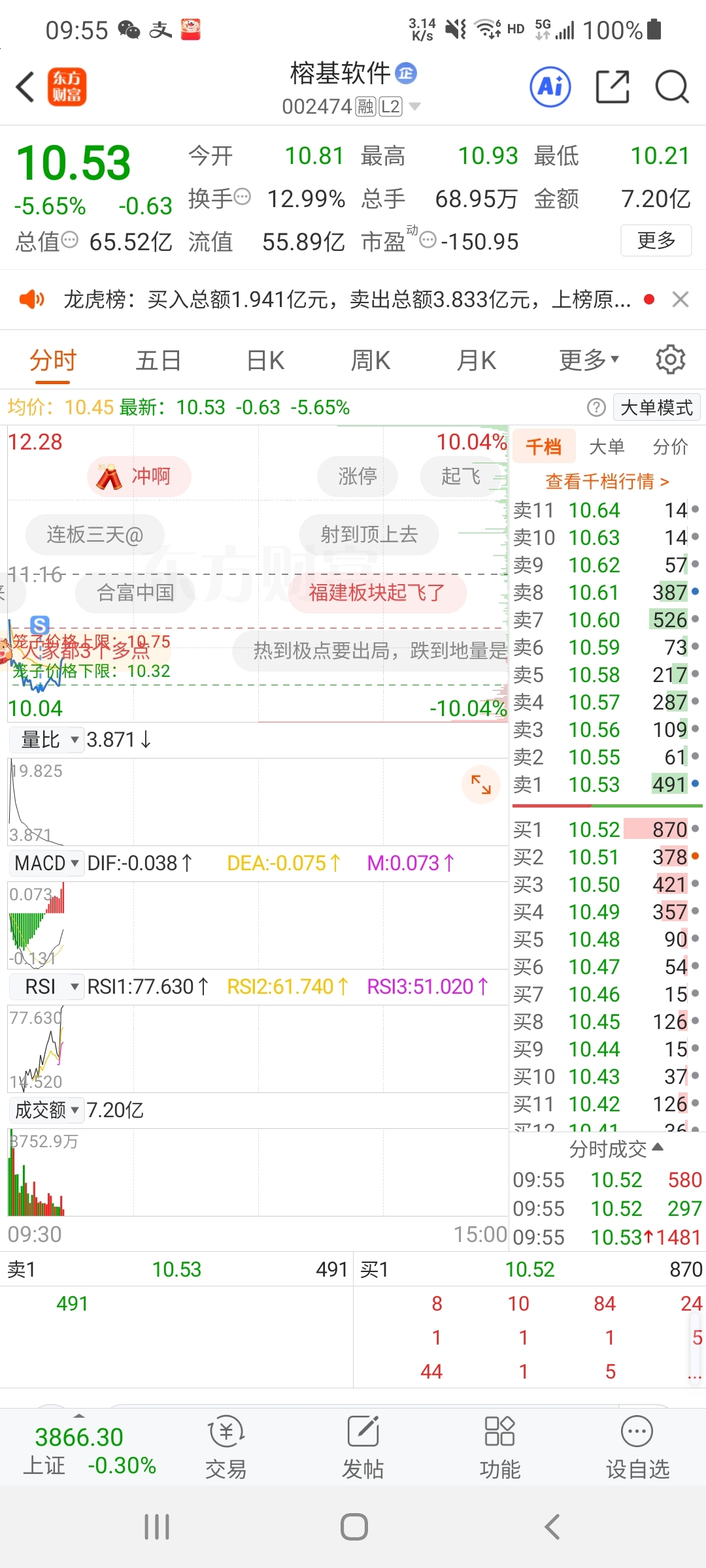Tap the 福建板块起飞了 comment bubble
The image size is (706, 1568).
point(377,593)
